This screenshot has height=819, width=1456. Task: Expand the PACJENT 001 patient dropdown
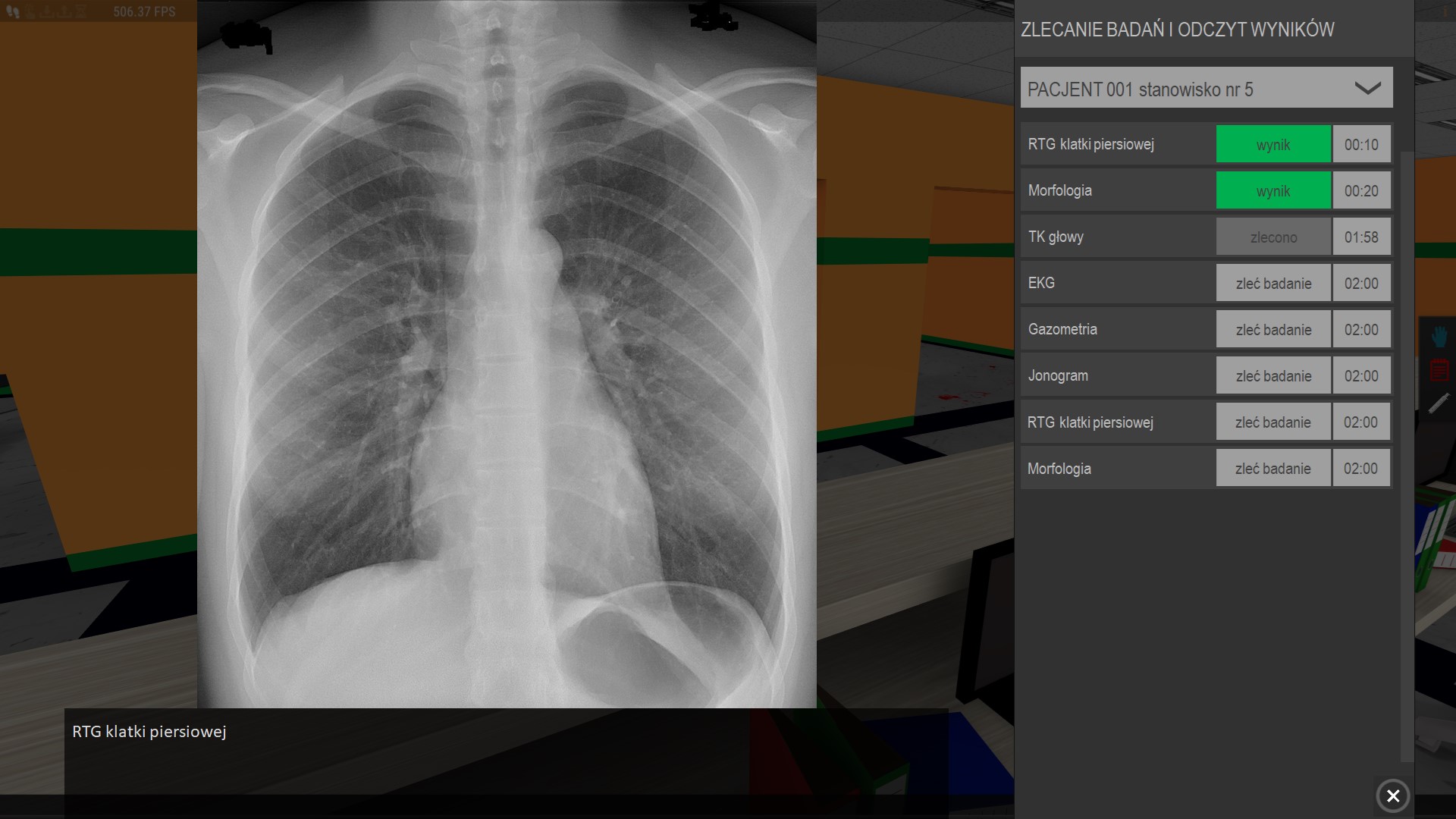coord(1367,88)
